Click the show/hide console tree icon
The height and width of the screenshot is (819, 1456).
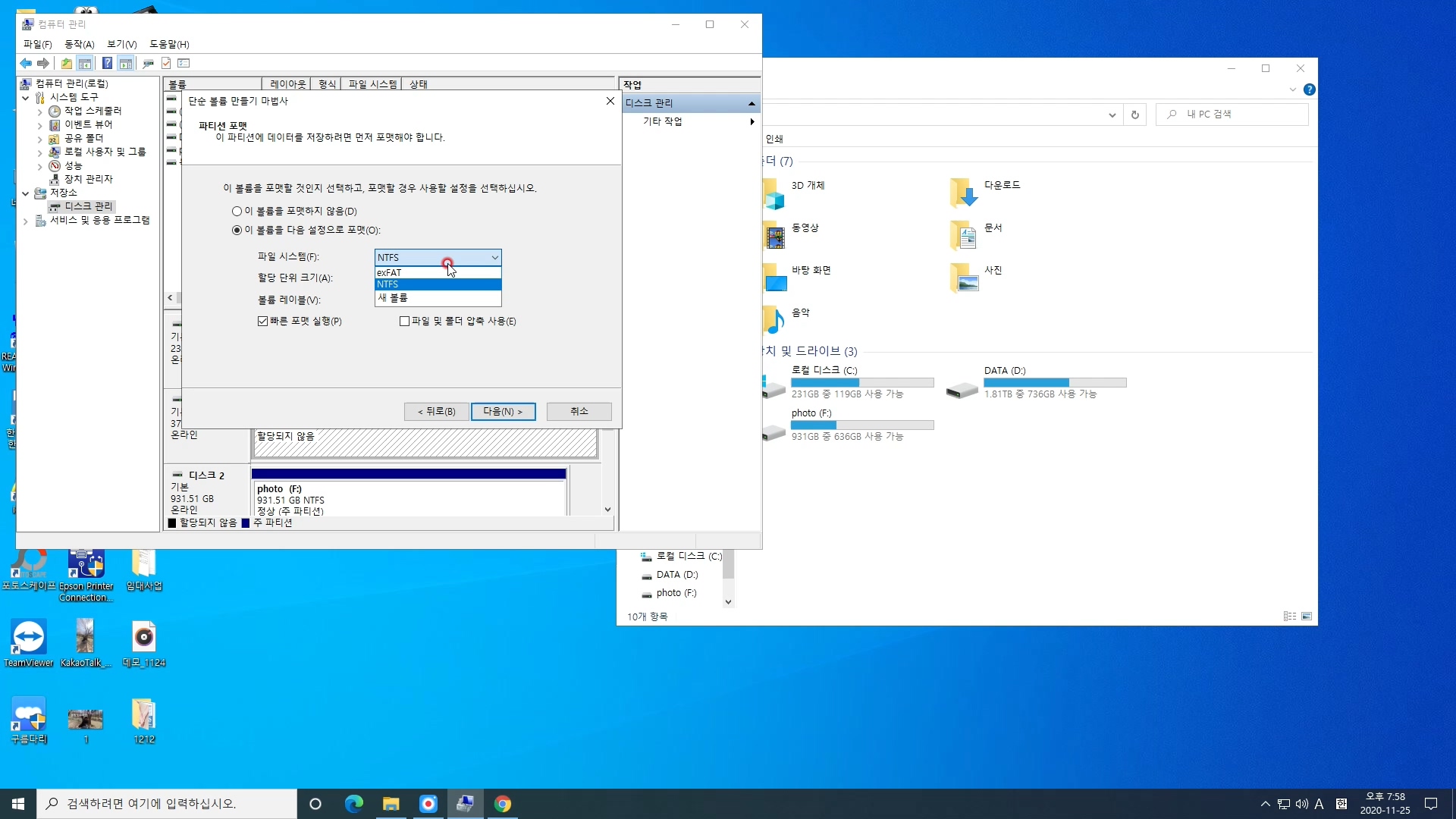click(85, 64)
